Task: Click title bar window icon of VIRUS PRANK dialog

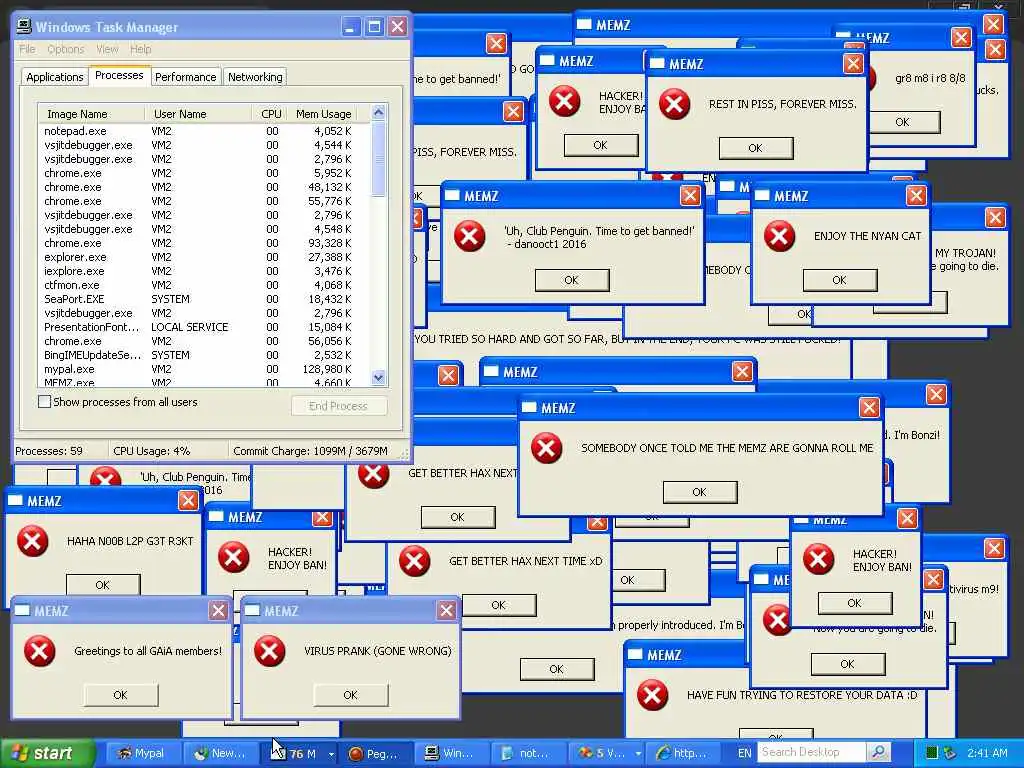Action: (x=252, y=611)
